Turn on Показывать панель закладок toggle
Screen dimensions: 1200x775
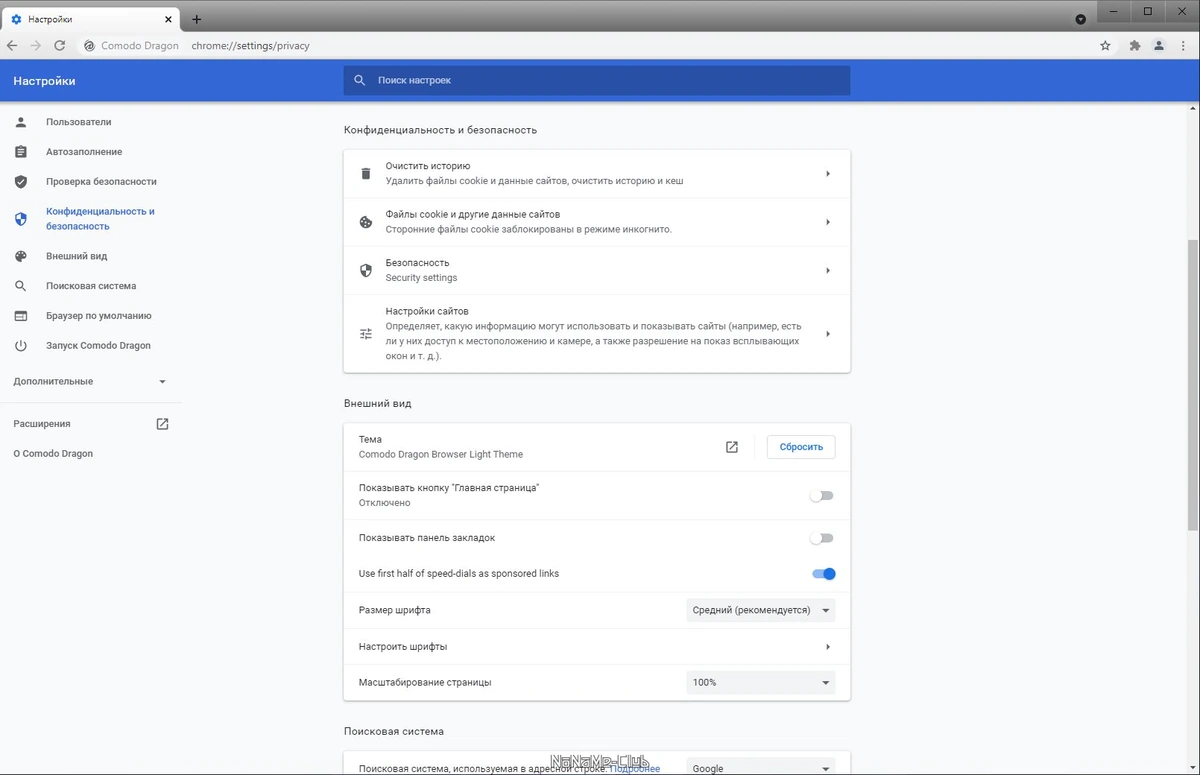pos(822,538)
